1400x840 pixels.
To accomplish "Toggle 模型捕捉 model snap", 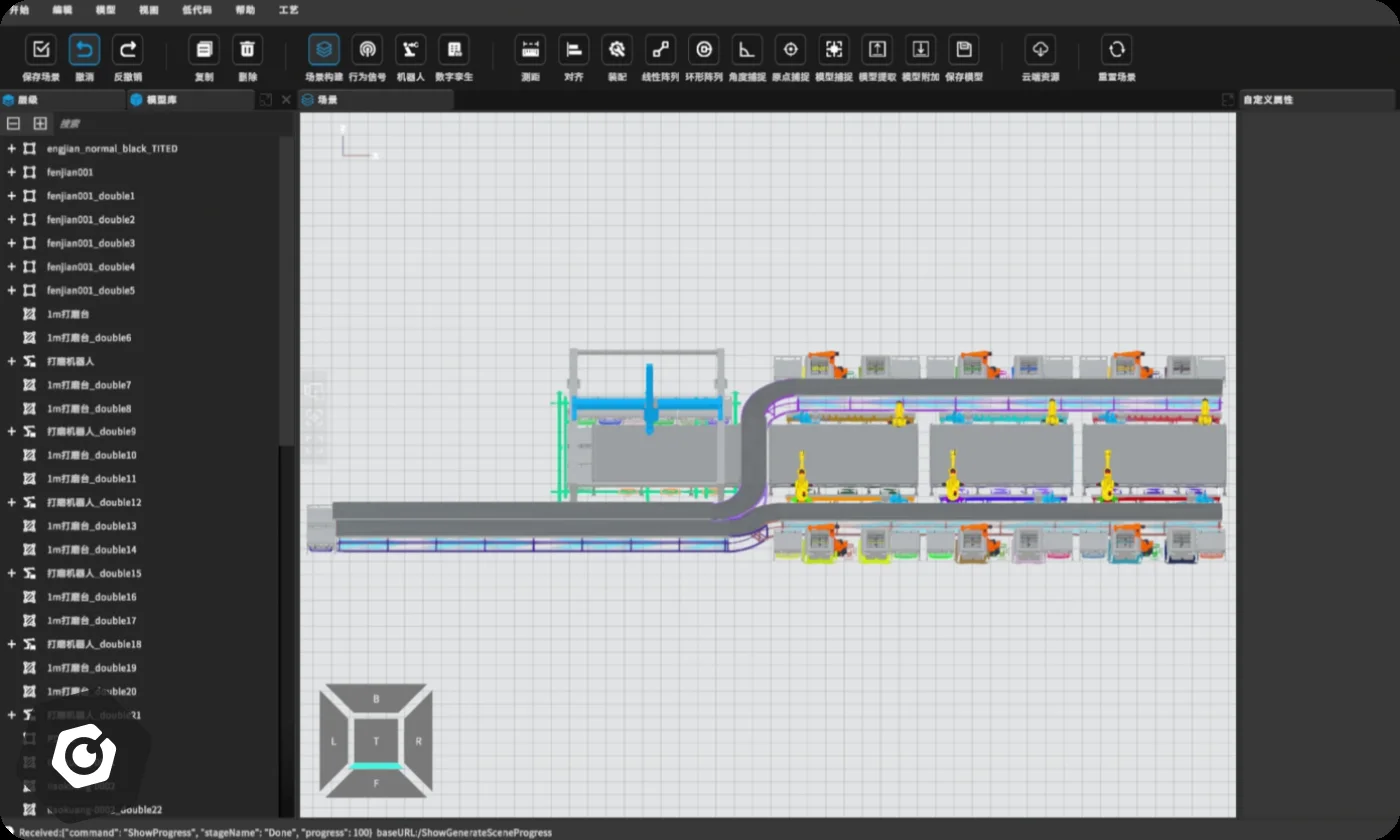I will click(x=834, y=50).
